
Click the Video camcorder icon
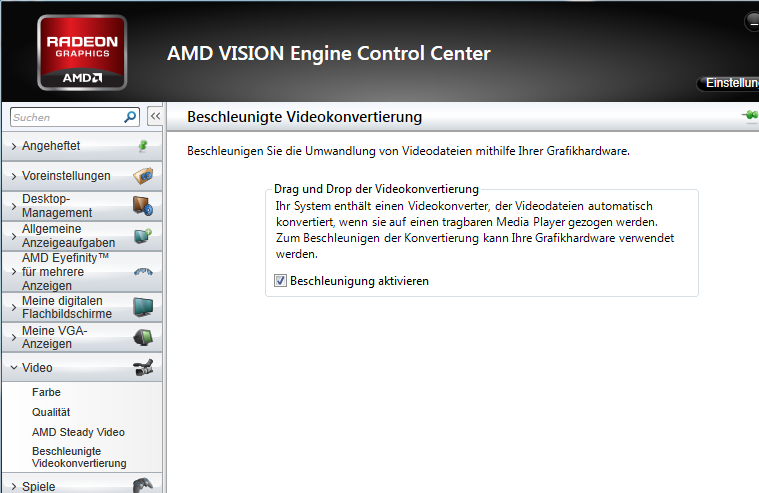[143, 368]
